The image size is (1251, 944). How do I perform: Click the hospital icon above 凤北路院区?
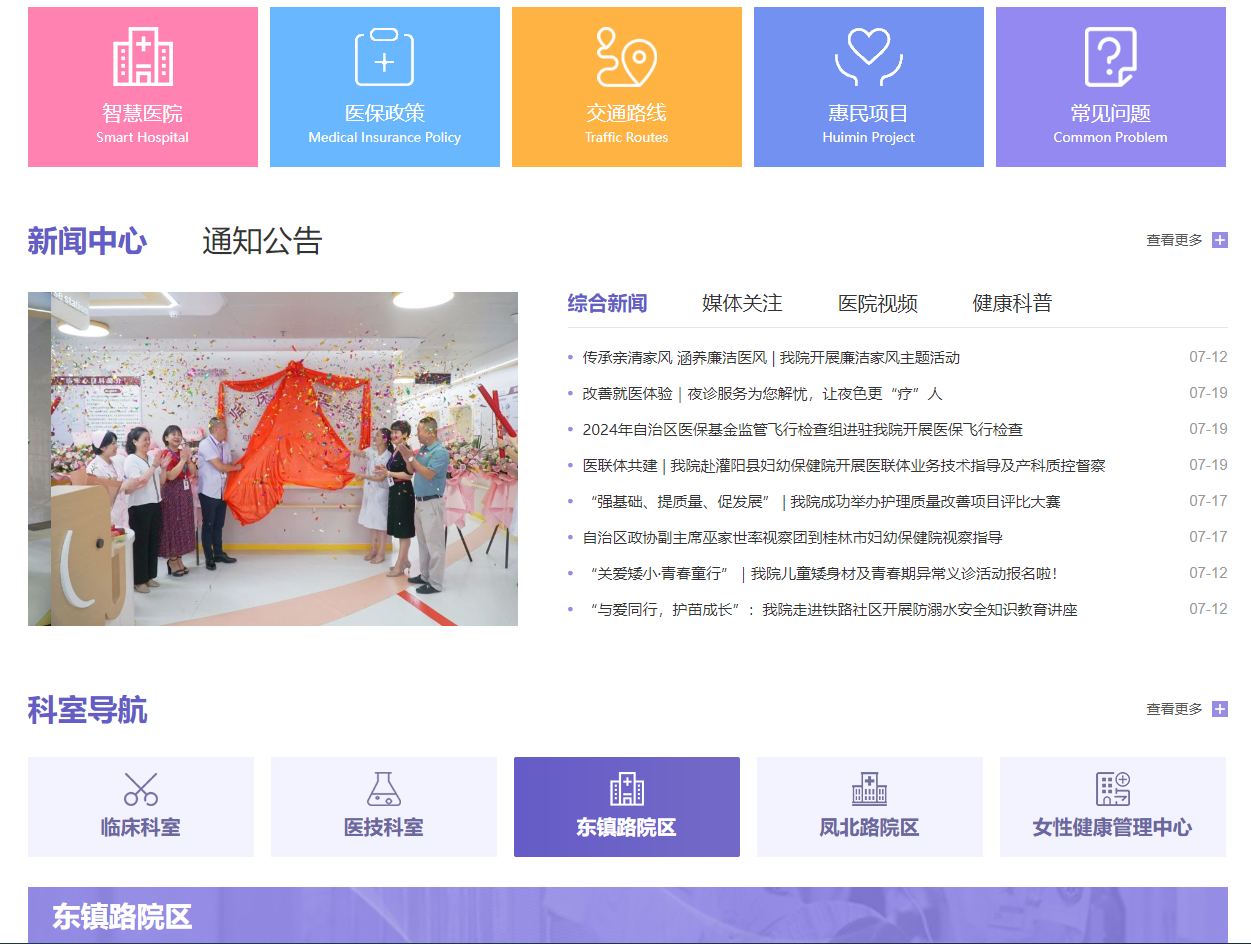click(x=870, y=789)
